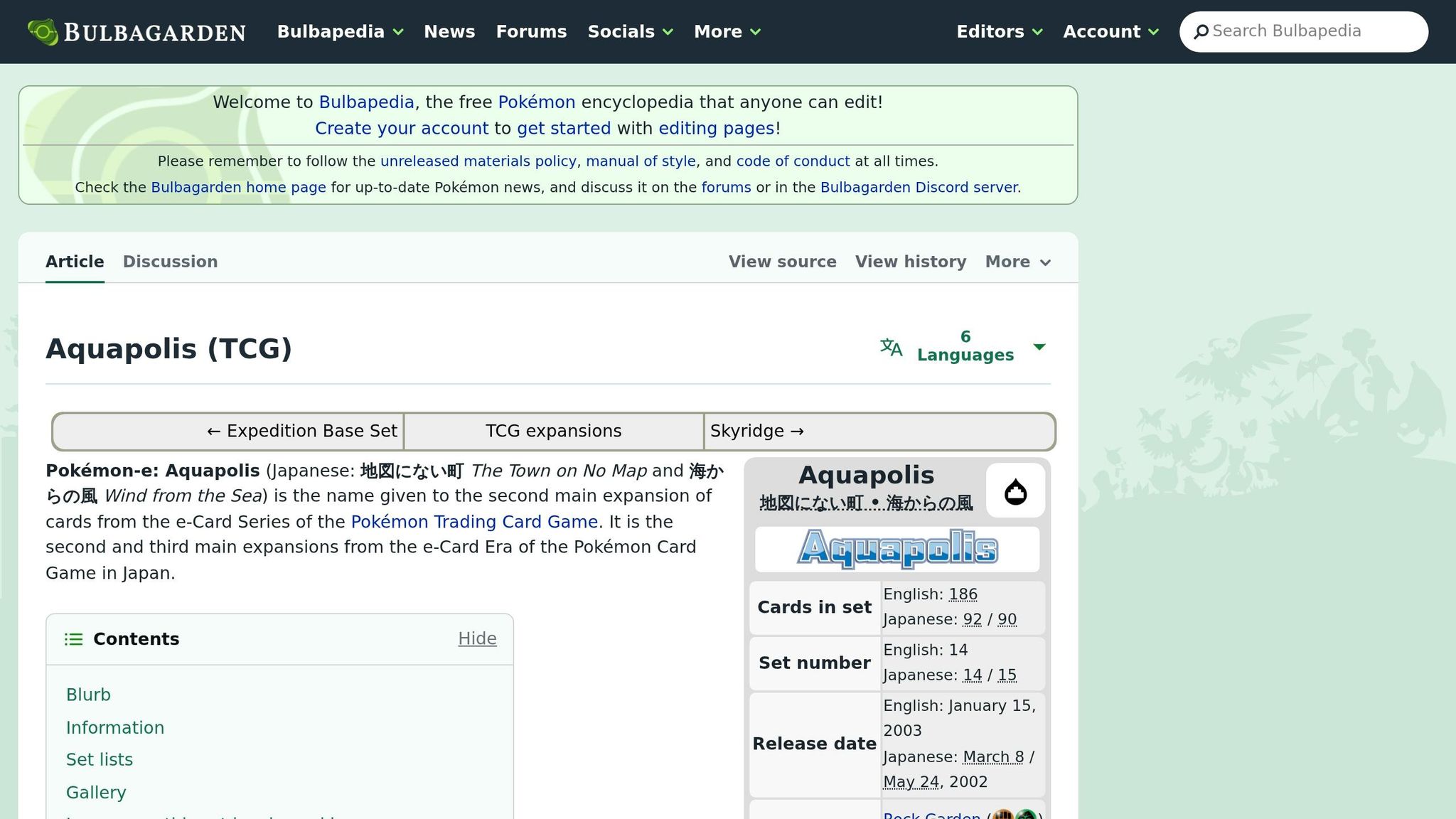Click the Bulbagarden wordmark
The width and height of the screenshot is (1456, 819).
[155, 33]
